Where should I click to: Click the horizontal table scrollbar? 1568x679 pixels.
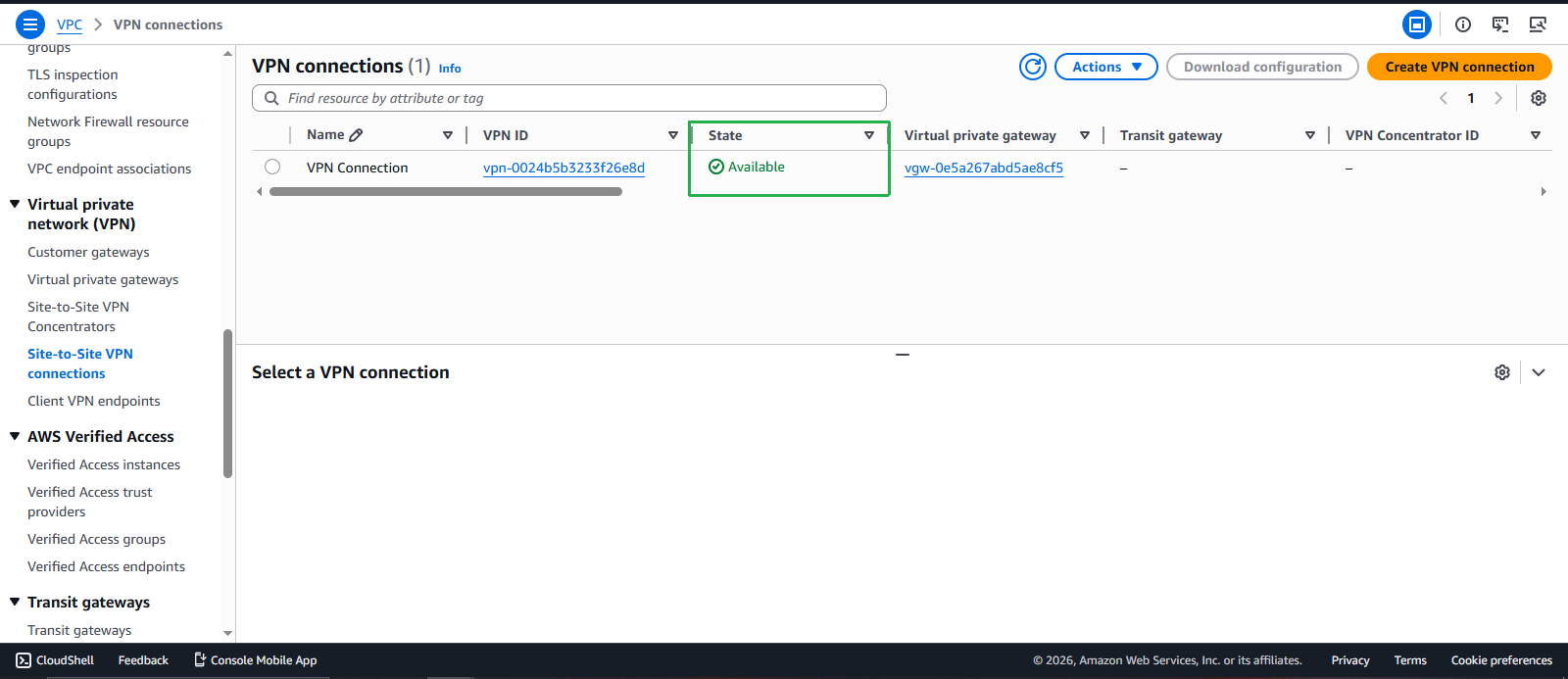446,192
